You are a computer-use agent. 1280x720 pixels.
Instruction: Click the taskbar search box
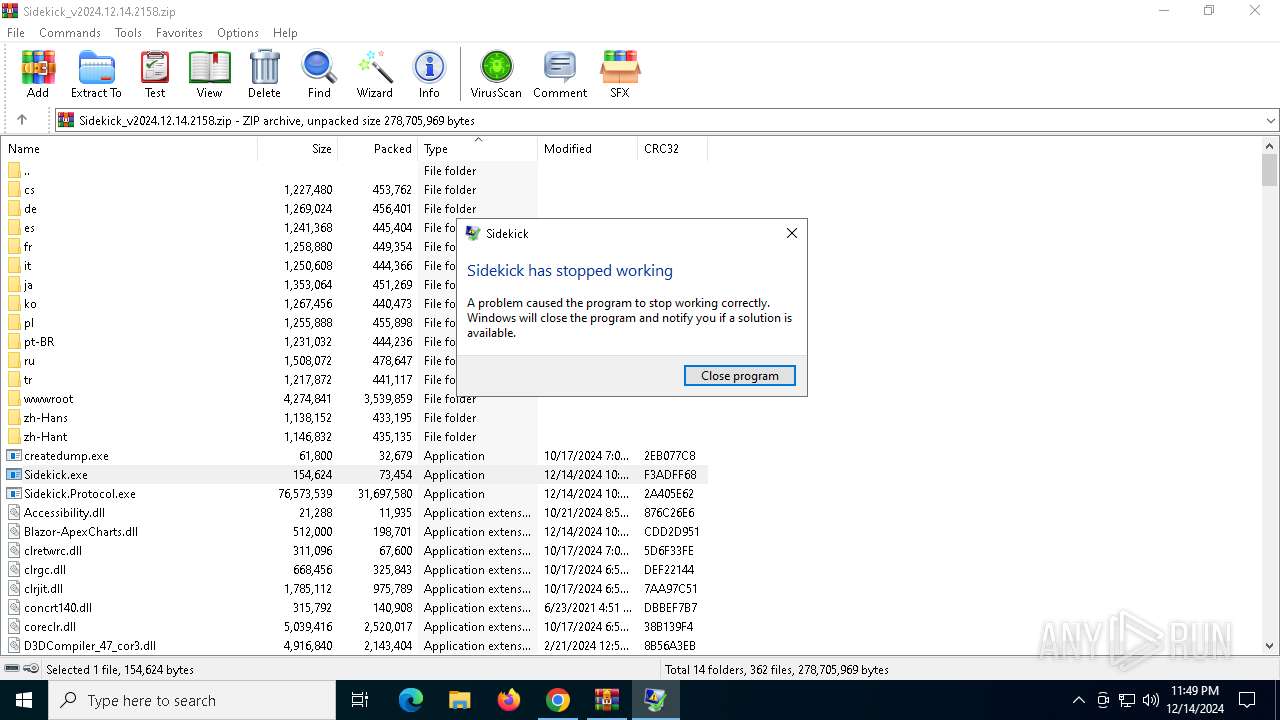point(192,700)
